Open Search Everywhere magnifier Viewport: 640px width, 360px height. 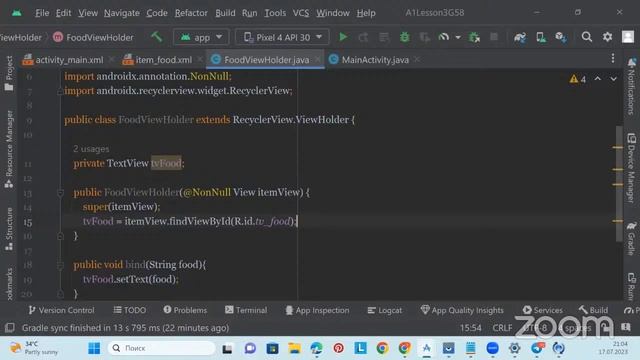[x=587, y=37]
